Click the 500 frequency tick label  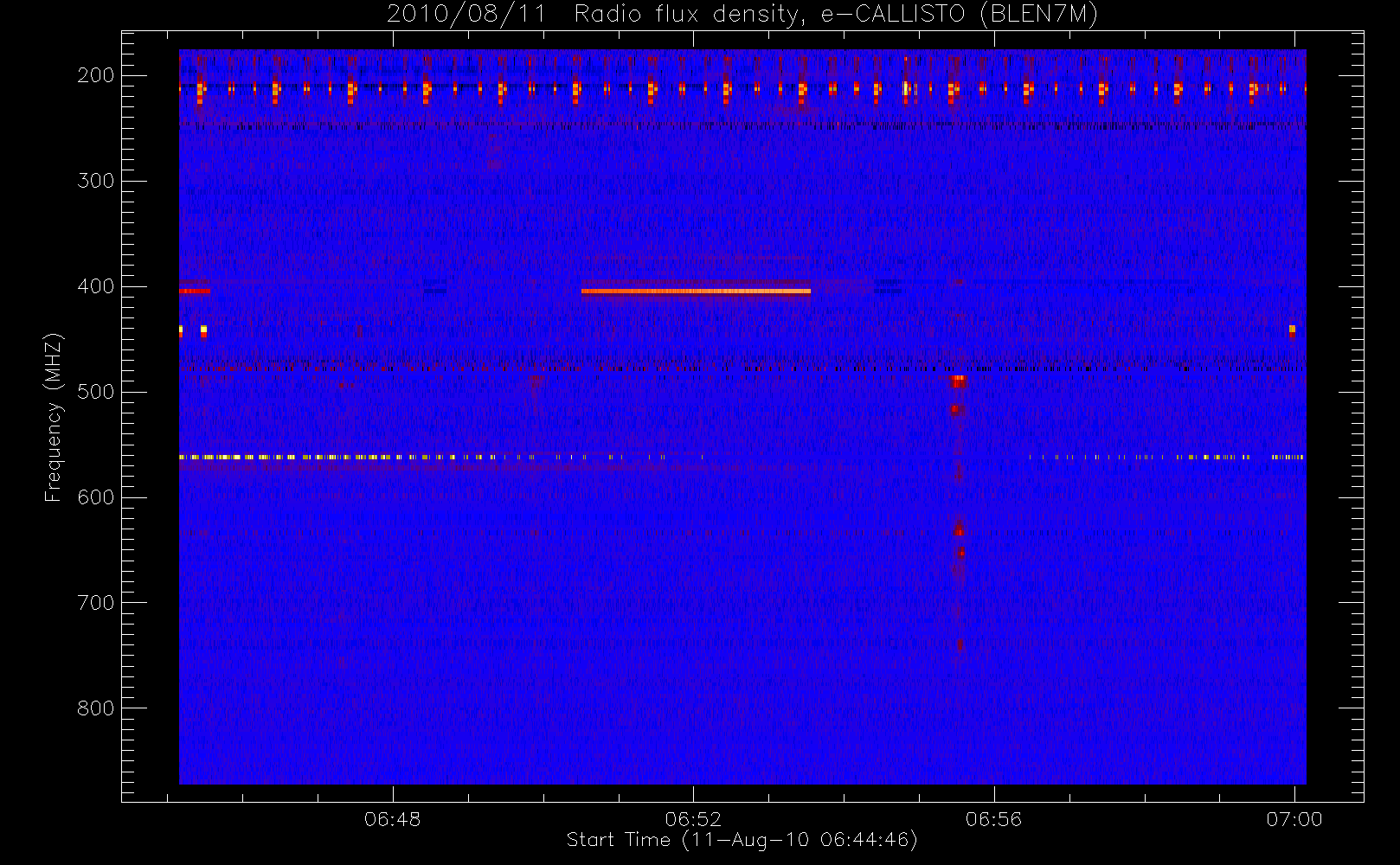[x=96, y=392]
